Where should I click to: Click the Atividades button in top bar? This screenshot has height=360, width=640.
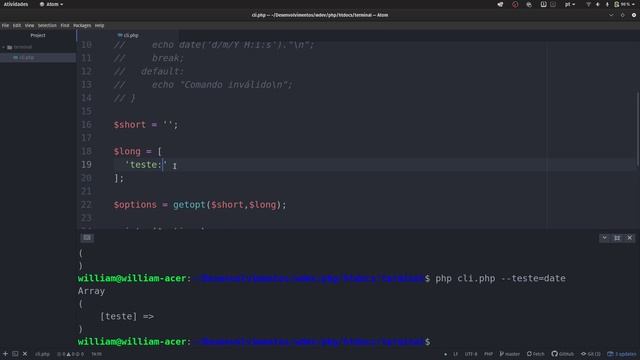pos(16,4)
